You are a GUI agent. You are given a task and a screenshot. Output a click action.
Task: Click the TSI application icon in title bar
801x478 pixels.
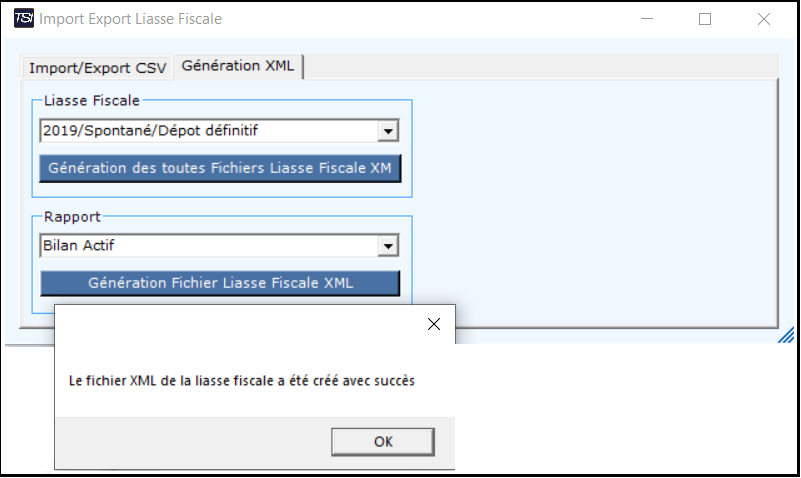pyautogui.click(x=23, y=18)
